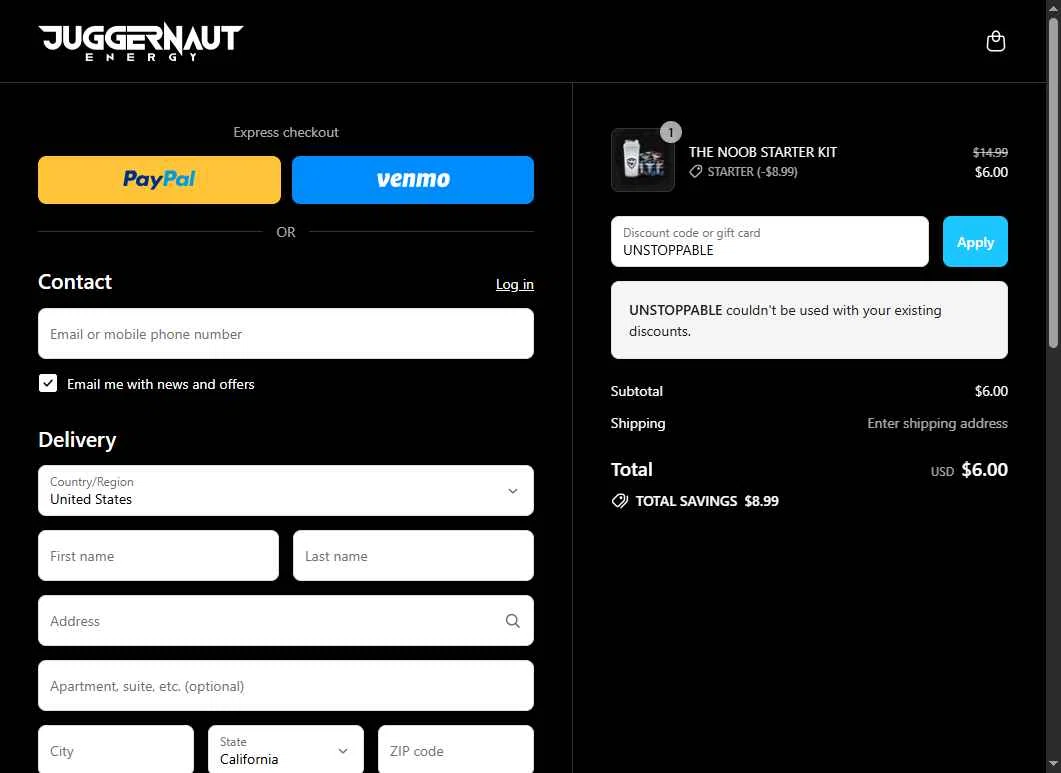Screen dimensions: 1061x773
Task: Click THE NOOB STARTER KIT product name
Action: tap(763, 152)
